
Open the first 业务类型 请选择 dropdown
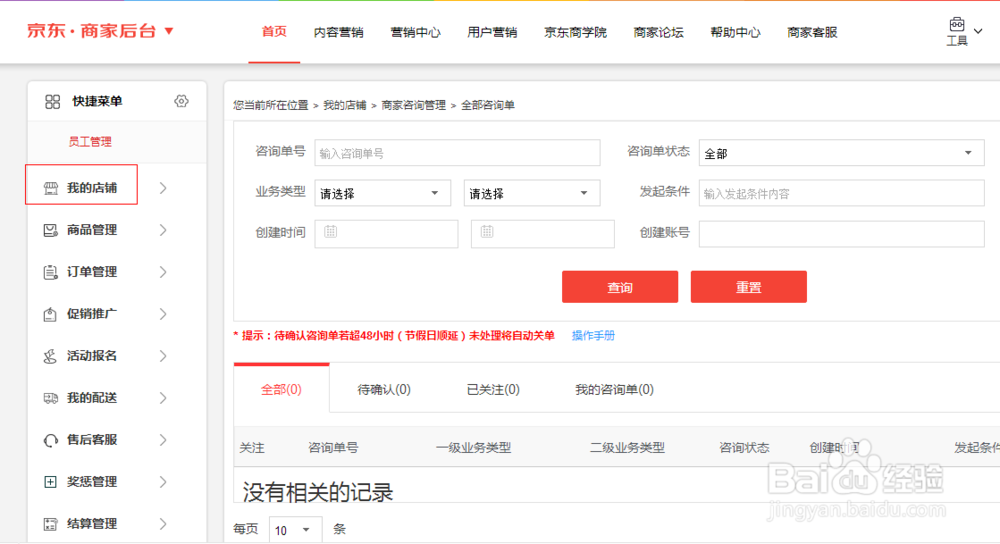[x=382, y=193]
